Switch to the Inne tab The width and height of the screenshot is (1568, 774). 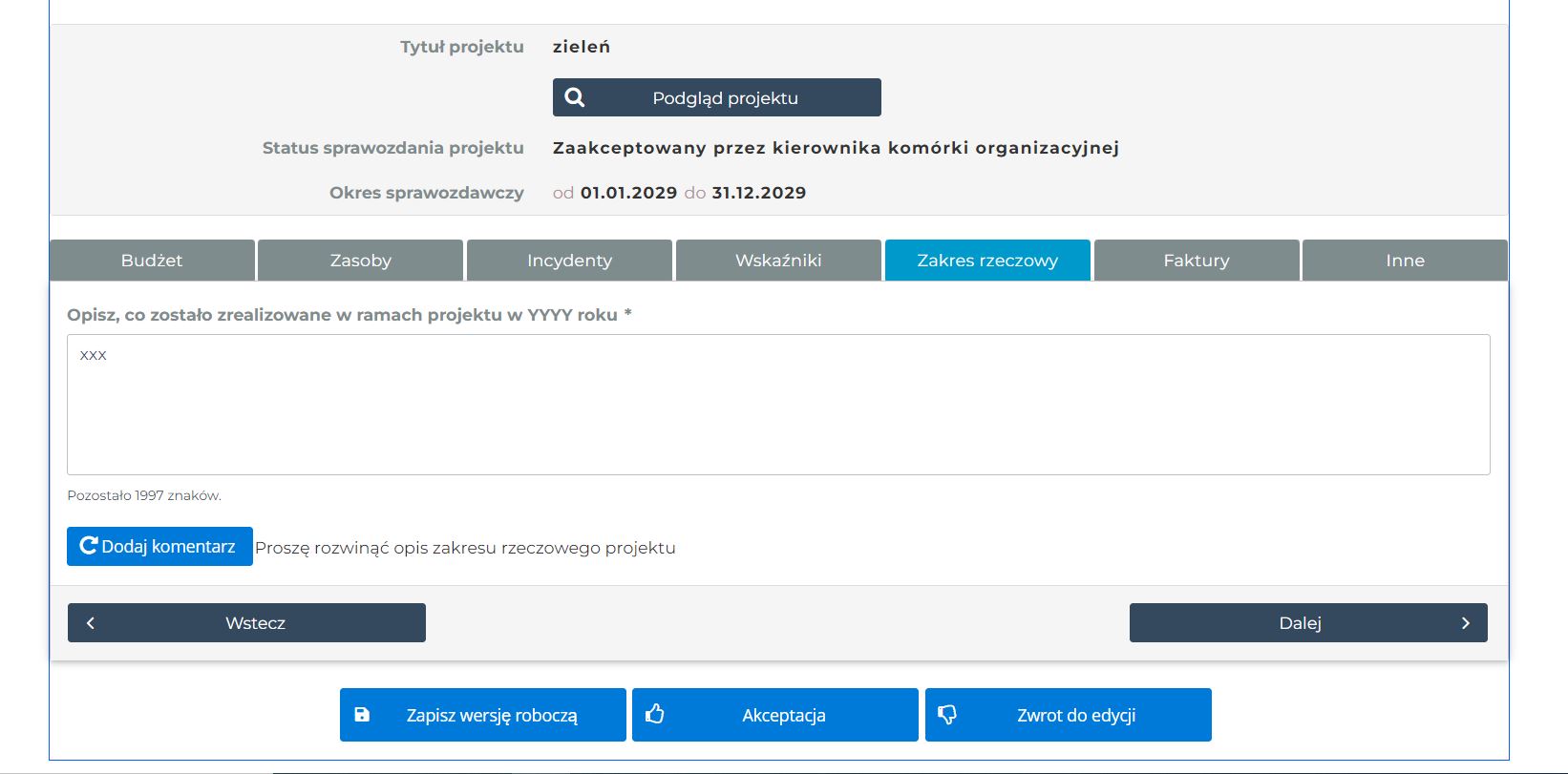point(1405,261)
